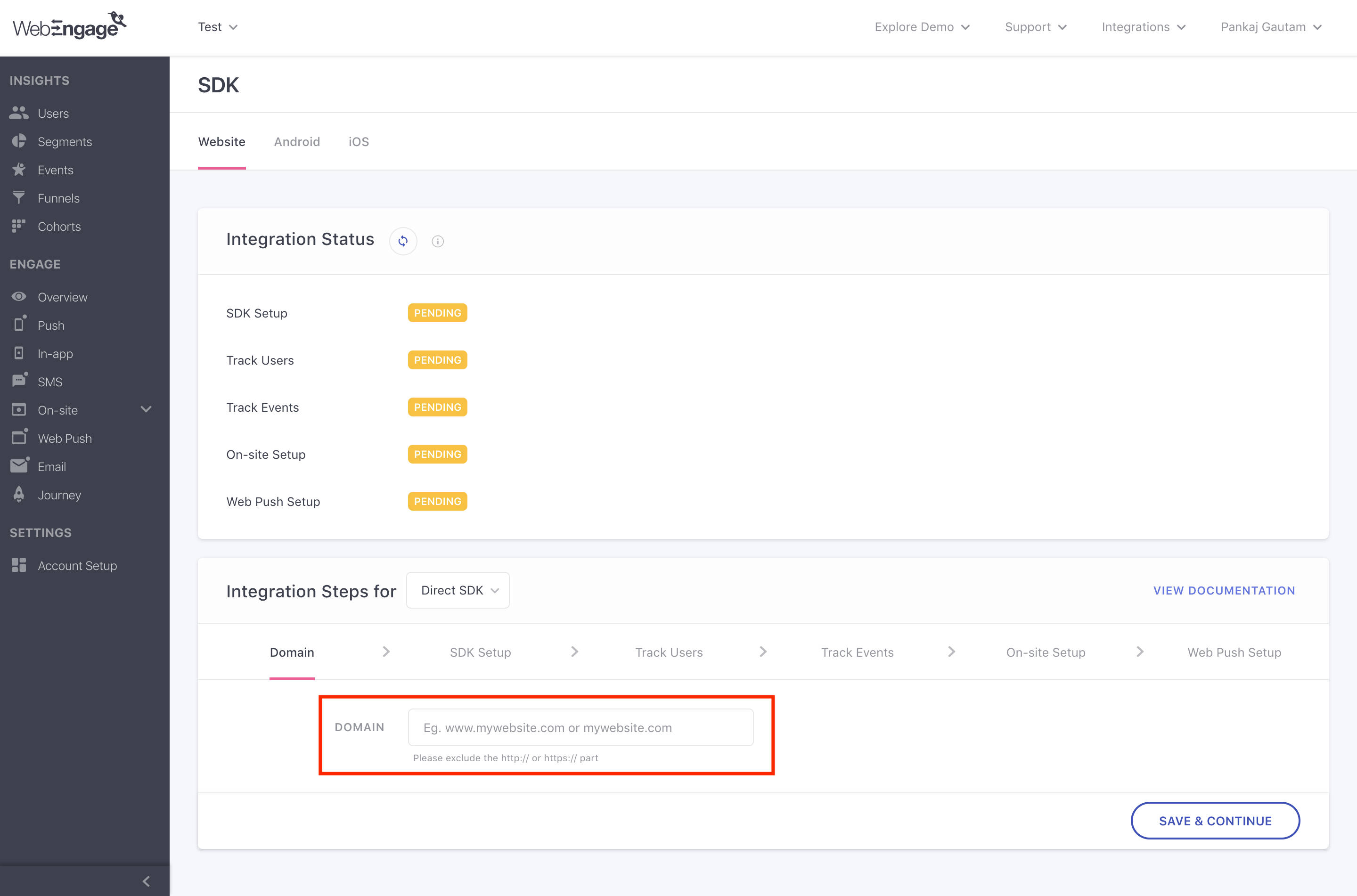Screen dimensions: 1357x896
Task: Click the Integration Status info icon
Action: [438, 241]
